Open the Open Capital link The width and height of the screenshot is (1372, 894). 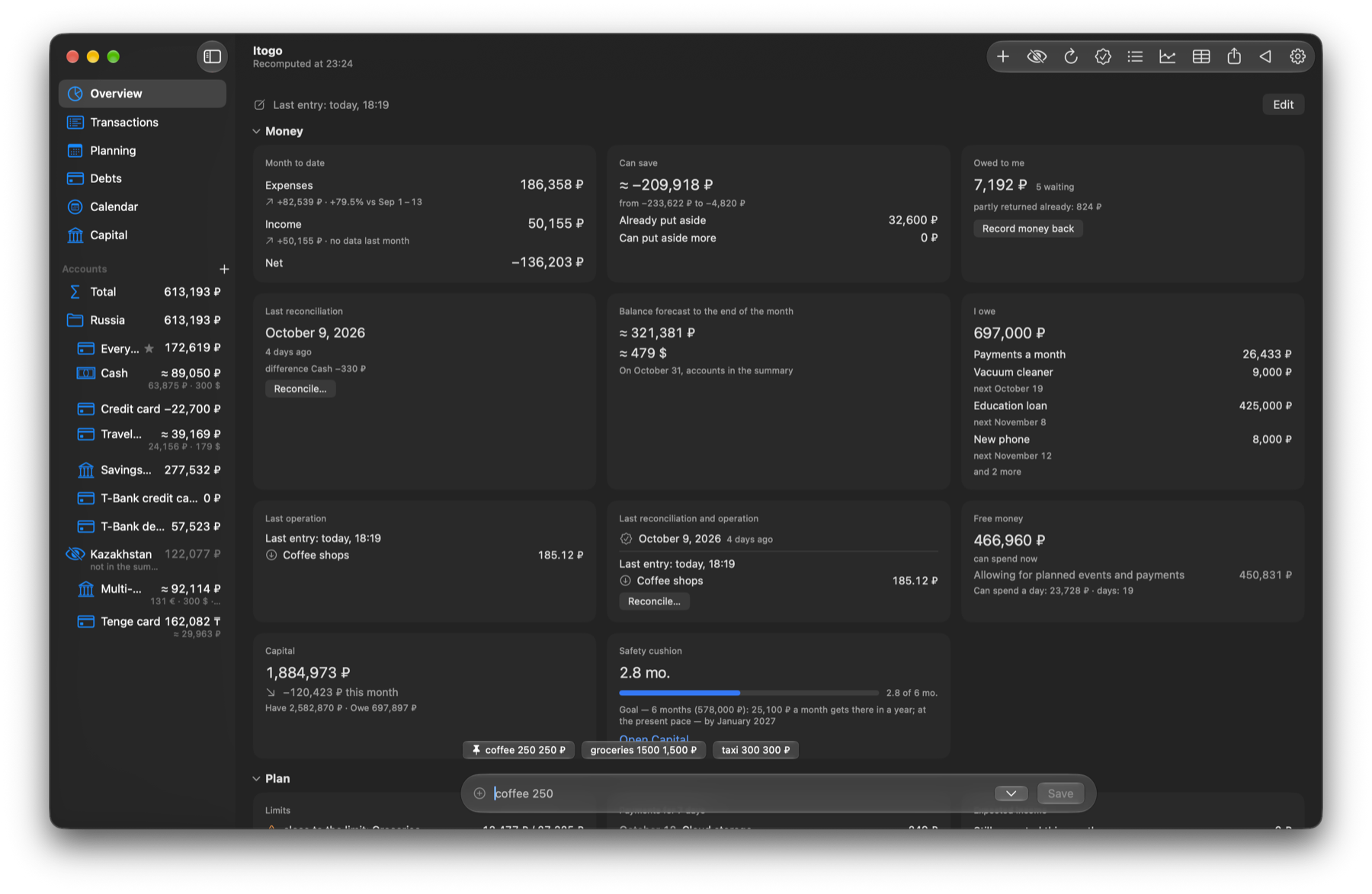click(654, 739)
